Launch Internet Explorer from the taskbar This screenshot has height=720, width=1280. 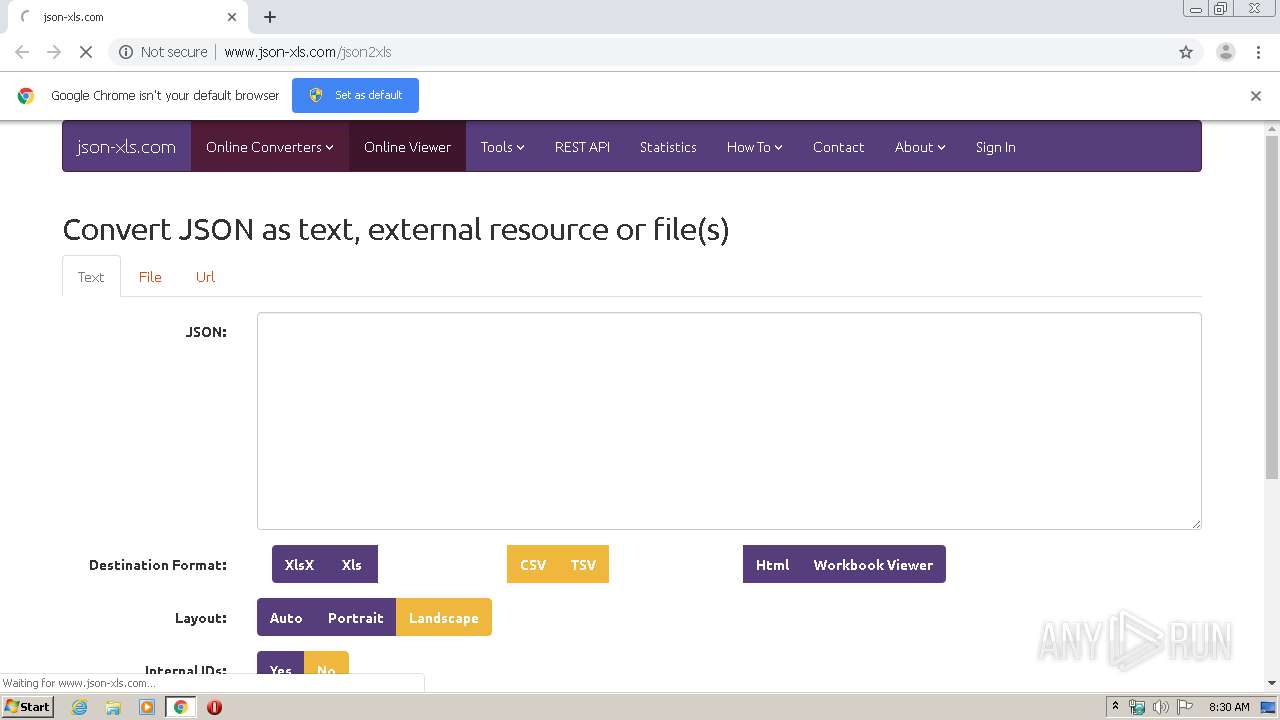tap(80, 707)
